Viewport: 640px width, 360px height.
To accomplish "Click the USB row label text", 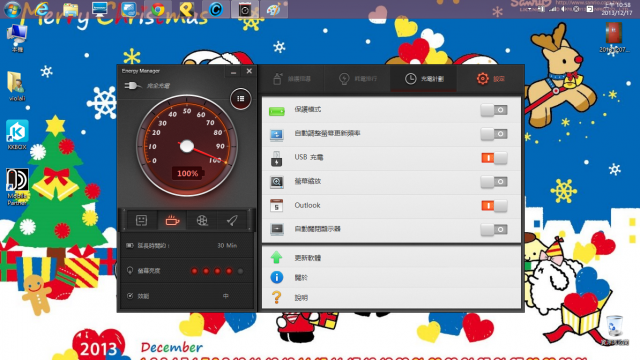I will click(309, 158).
